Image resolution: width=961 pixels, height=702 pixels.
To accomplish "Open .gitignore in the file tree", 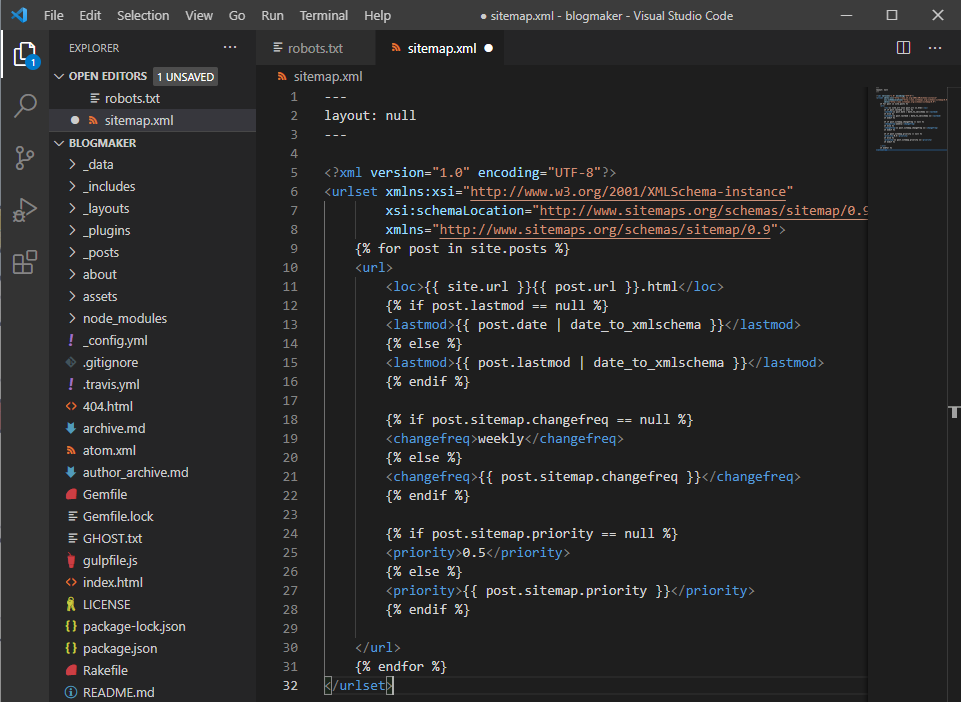I will pyautogui.click(x=110, y=362).
